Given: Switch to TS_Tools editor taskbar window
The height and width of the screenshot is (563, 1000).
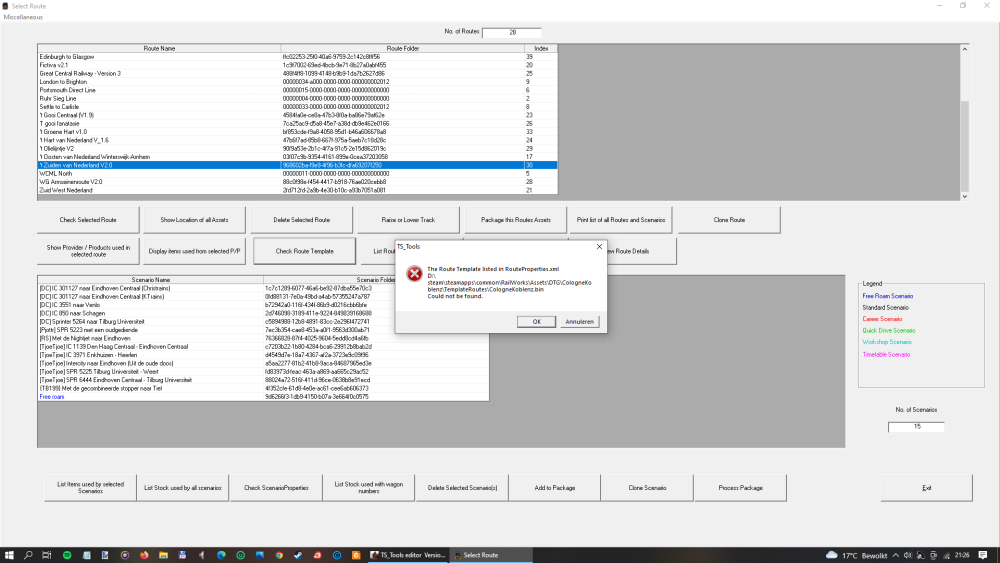Looking at the screenshot, I should (x=408, y=555).
